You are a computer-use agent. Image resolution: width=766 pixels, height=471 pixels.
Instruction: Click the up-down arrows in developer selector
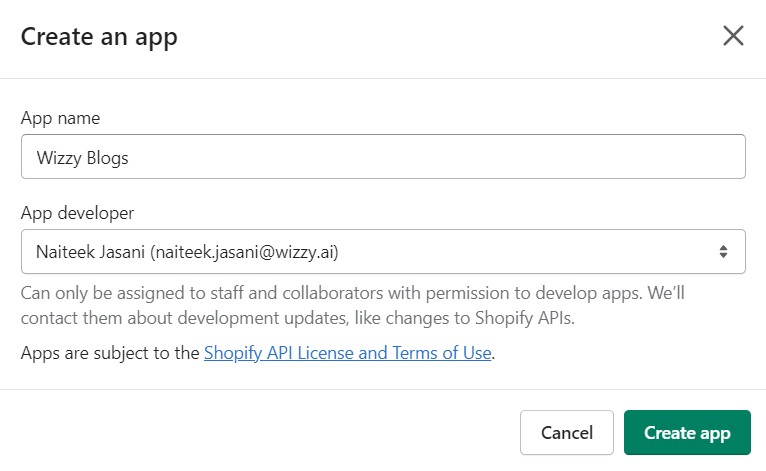point(723,252)
